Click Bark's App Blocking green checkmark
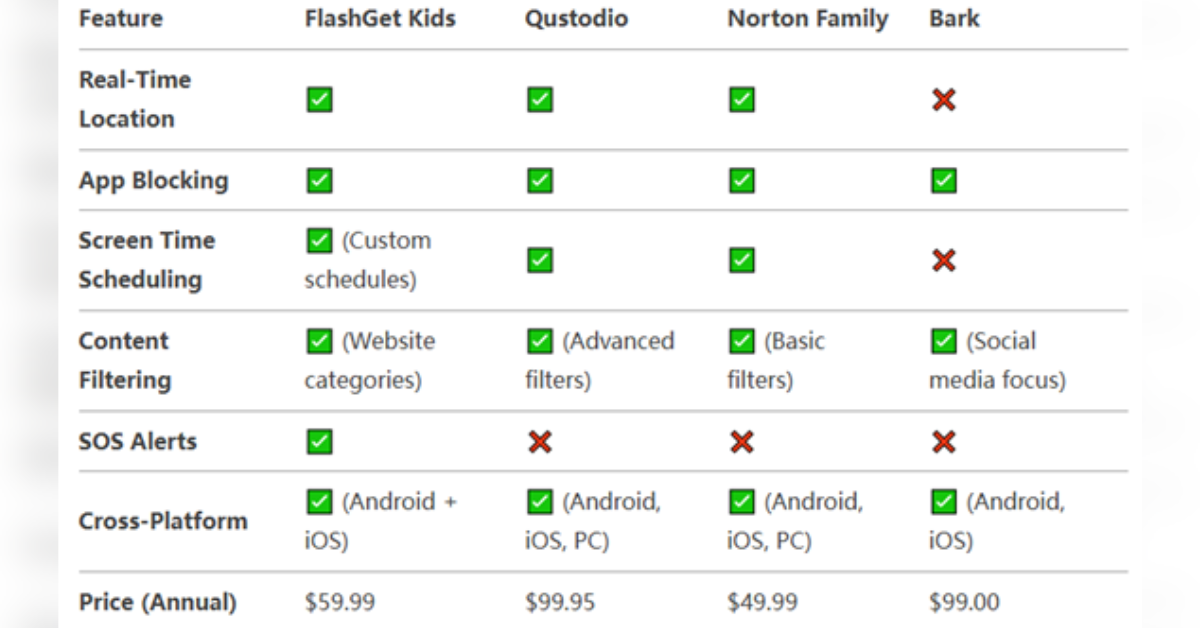Screen dimensions: 1200x628 coord(943,181)
